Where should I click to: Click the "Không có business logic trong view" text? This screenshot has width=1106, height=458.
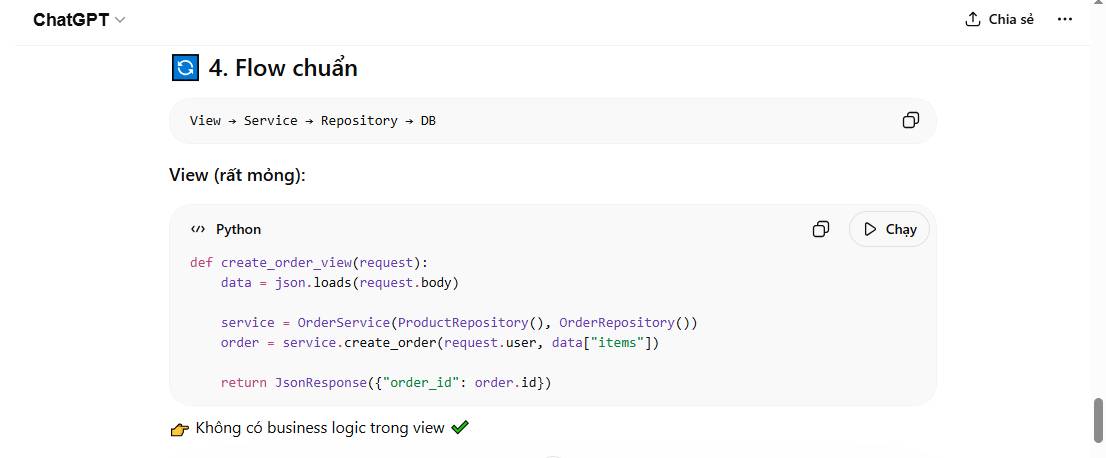coord(320,428)
